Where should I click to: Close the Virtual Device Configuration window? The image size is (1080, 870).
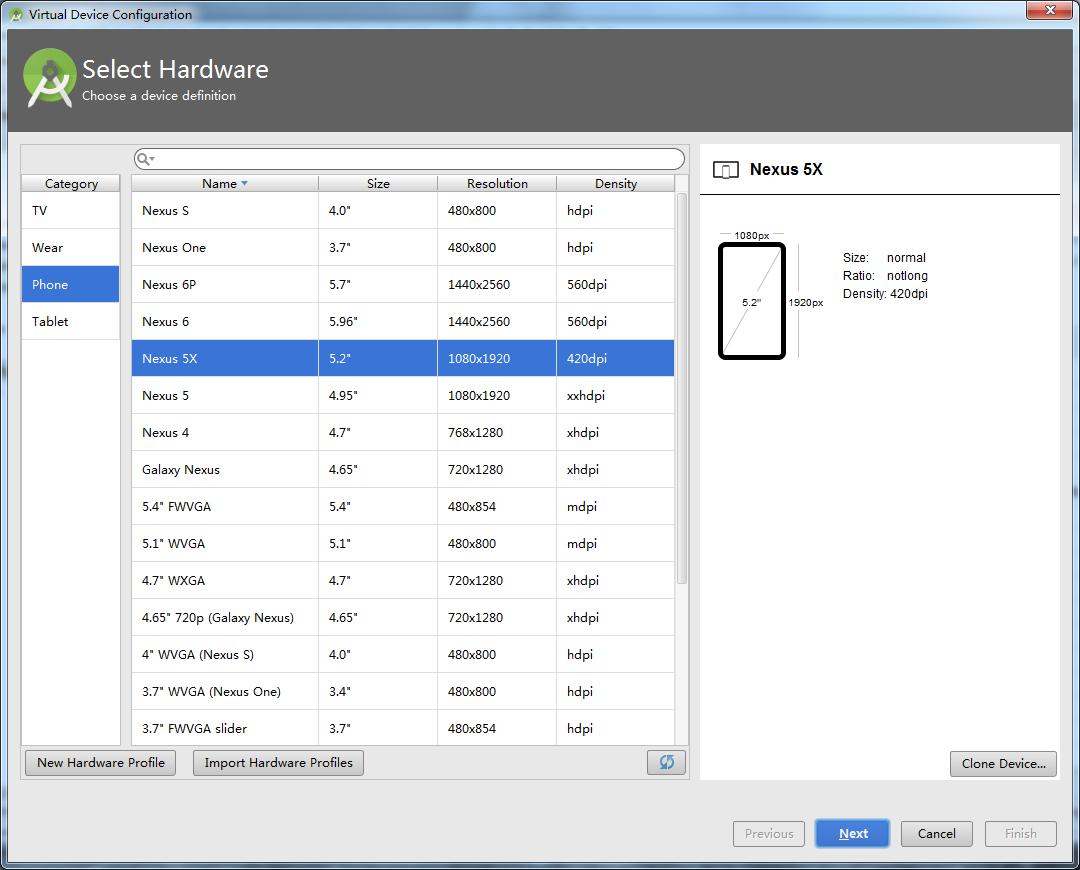click(x=1050, y=10)
